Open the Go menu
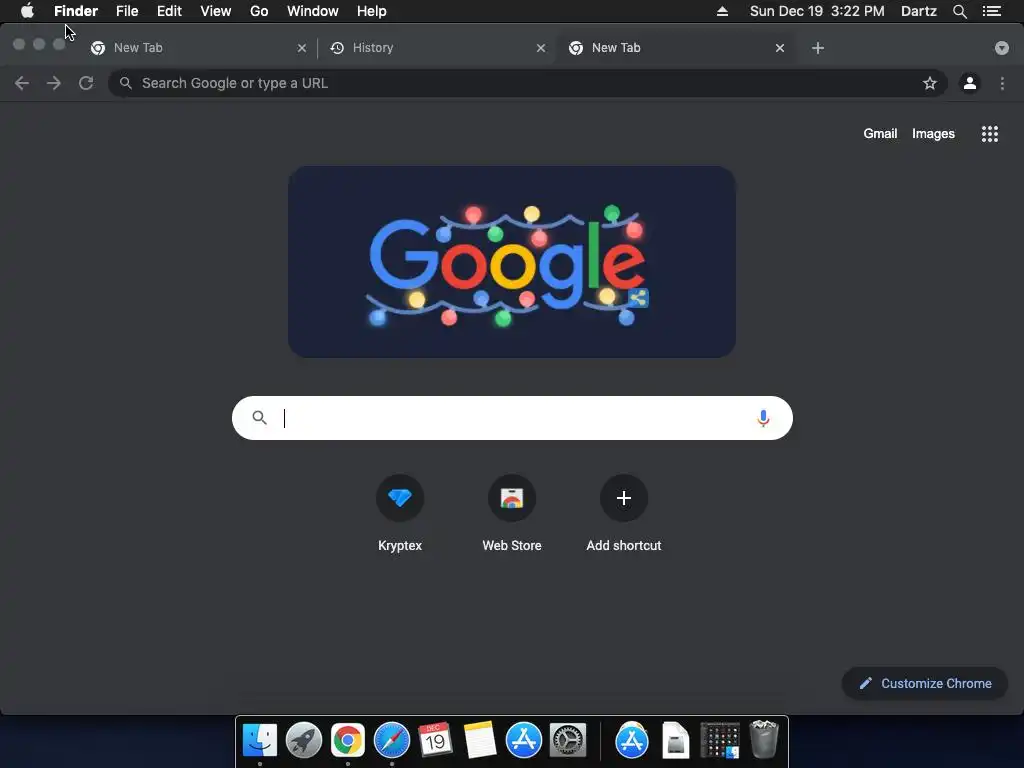 pyautogui.click(x=259, y=11)
